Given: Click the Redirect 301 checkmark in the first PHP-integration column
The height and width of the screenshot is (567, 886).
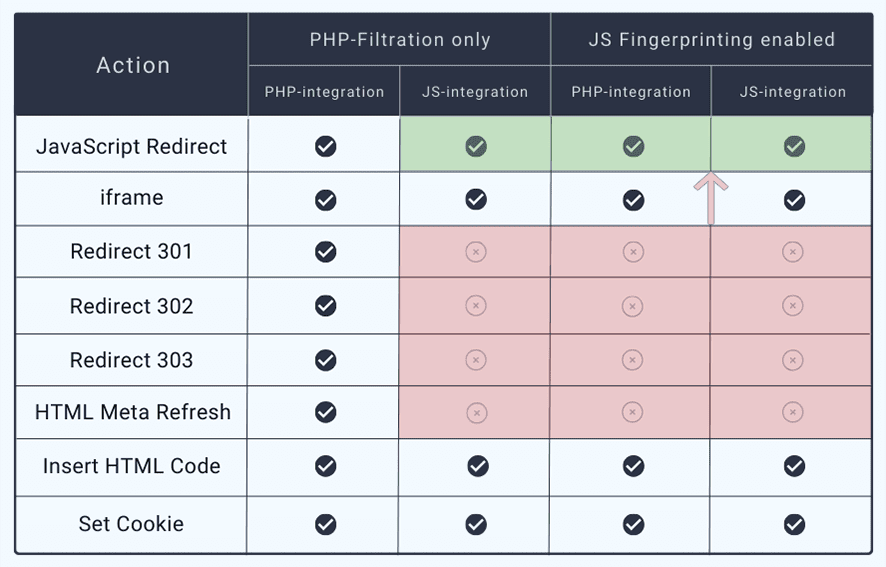Looking at the screenshot, I should click(325, 252).
